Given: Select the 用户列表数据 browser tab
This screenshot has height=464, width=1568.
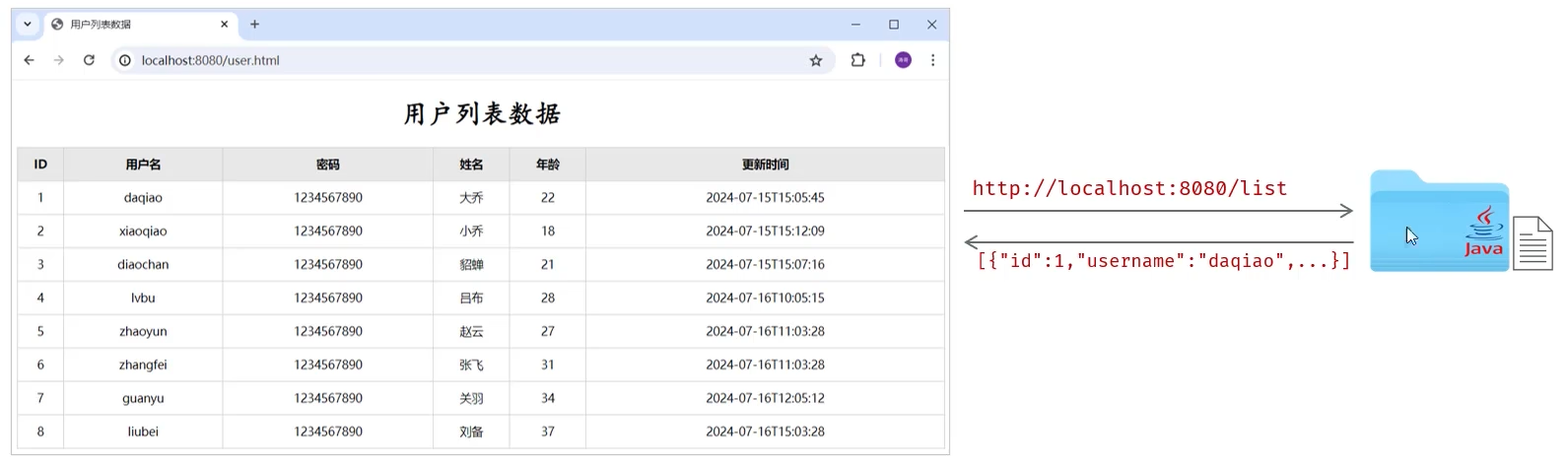Looking at the screenshot, I should coord(128,24).
